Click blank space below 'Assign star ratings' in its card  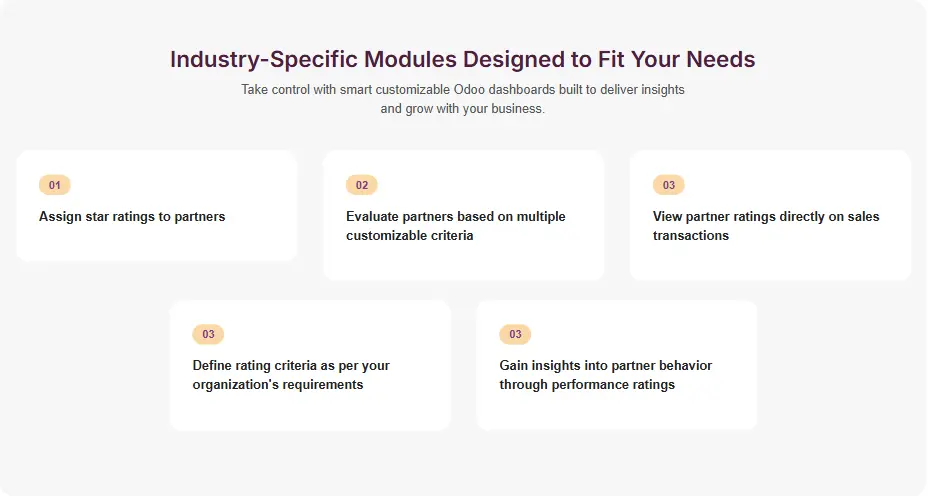point(156,243)
